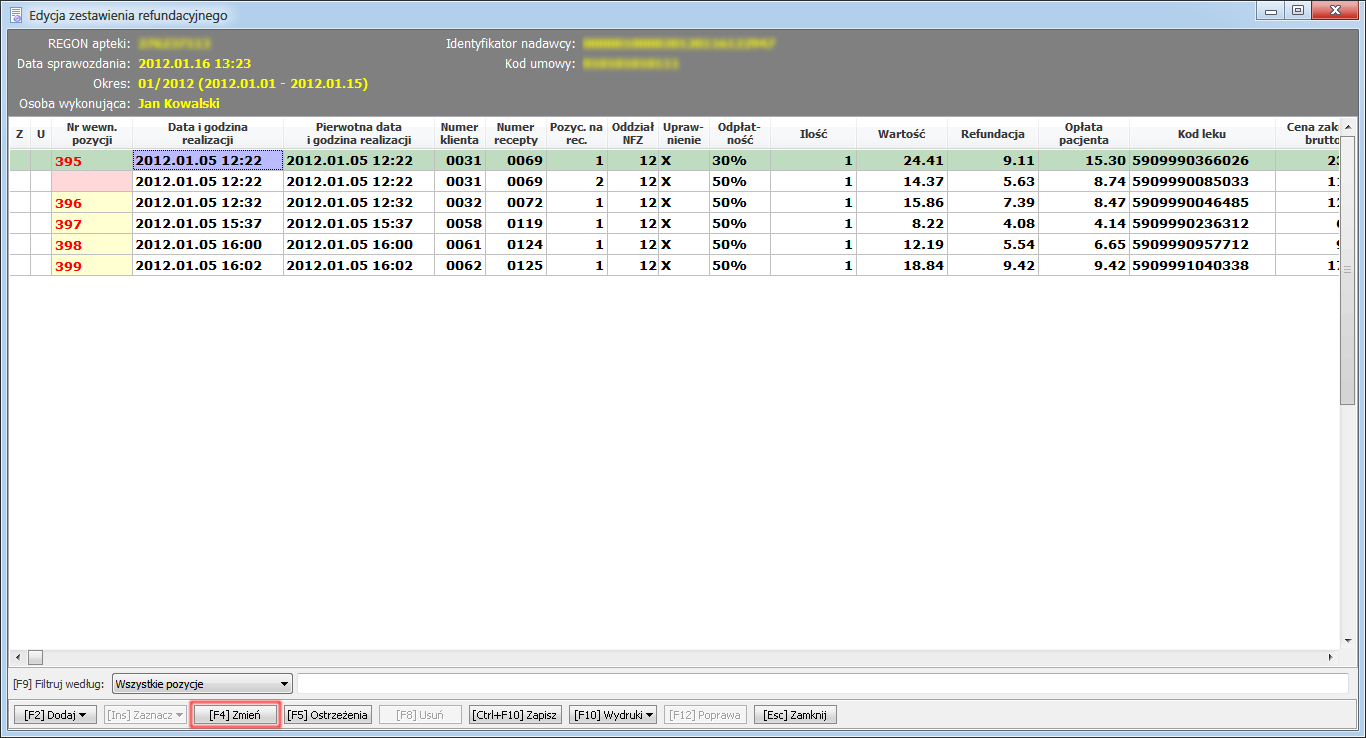Click drug code 5909990366026
The width and height of the screenshot is (1366, 738).
coord(1202,160)
